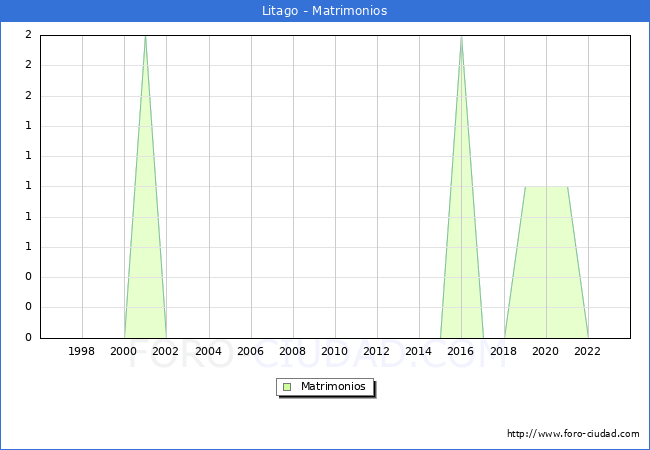Click the 2000 x-axis label

(124, 351)
